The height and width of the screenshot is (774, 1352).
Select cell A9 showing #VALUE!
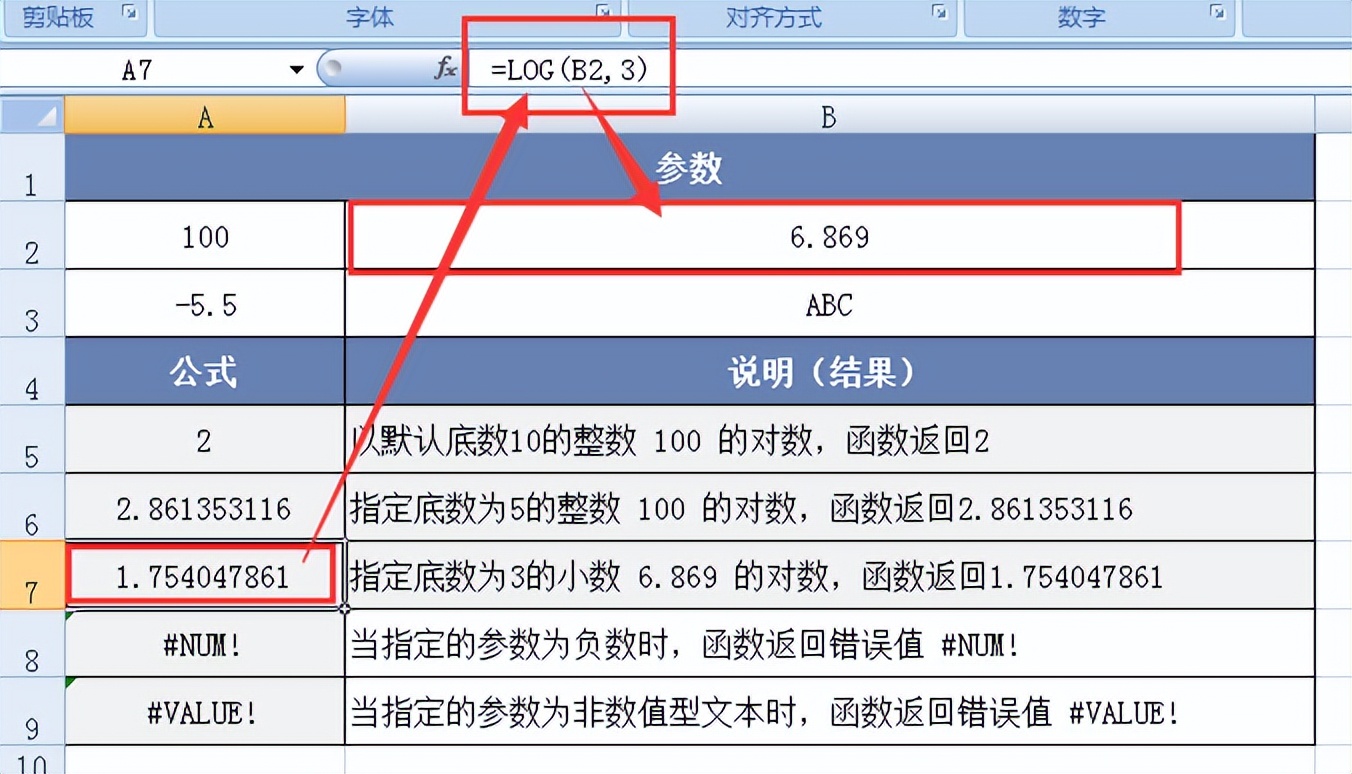[205, 712]
